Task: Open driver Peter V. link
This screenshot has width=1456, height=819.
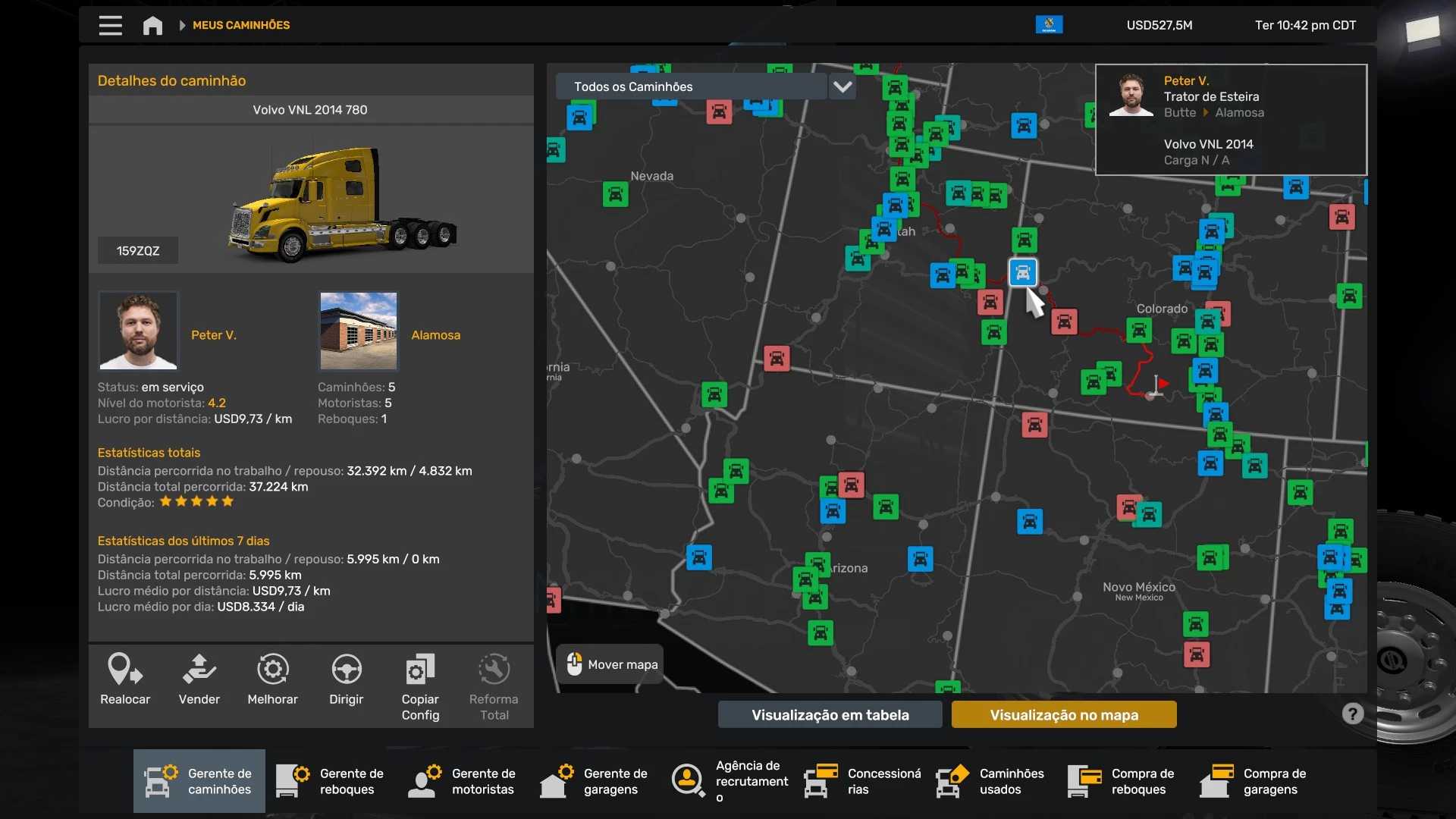Action: click(x=213, y=334)
